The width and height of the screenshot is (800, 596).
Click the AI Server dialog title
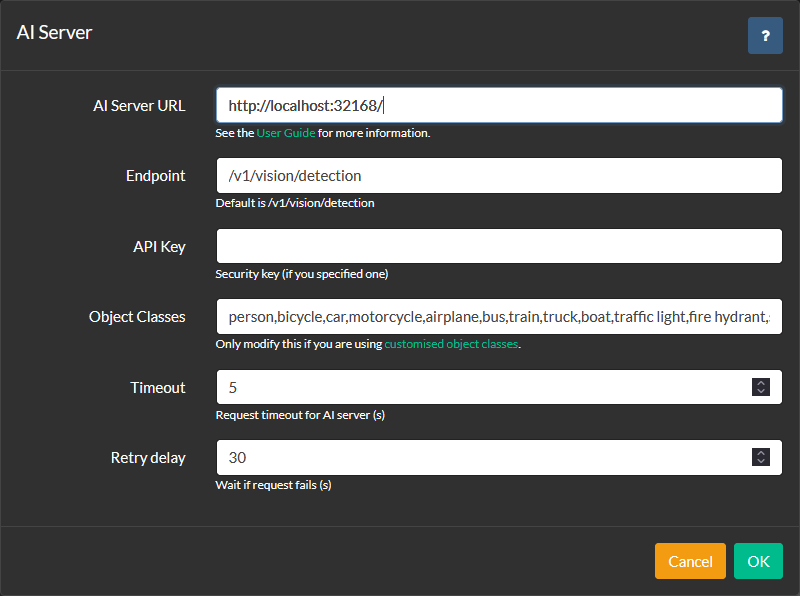pyautogui.click(x=54, y=33)
